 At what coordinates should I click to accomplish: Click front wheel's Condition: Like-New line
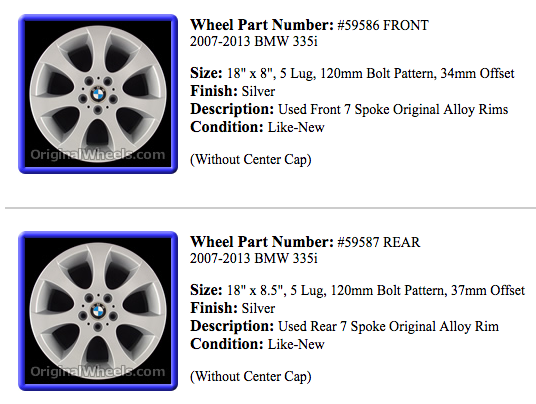[x=257, y=127]
